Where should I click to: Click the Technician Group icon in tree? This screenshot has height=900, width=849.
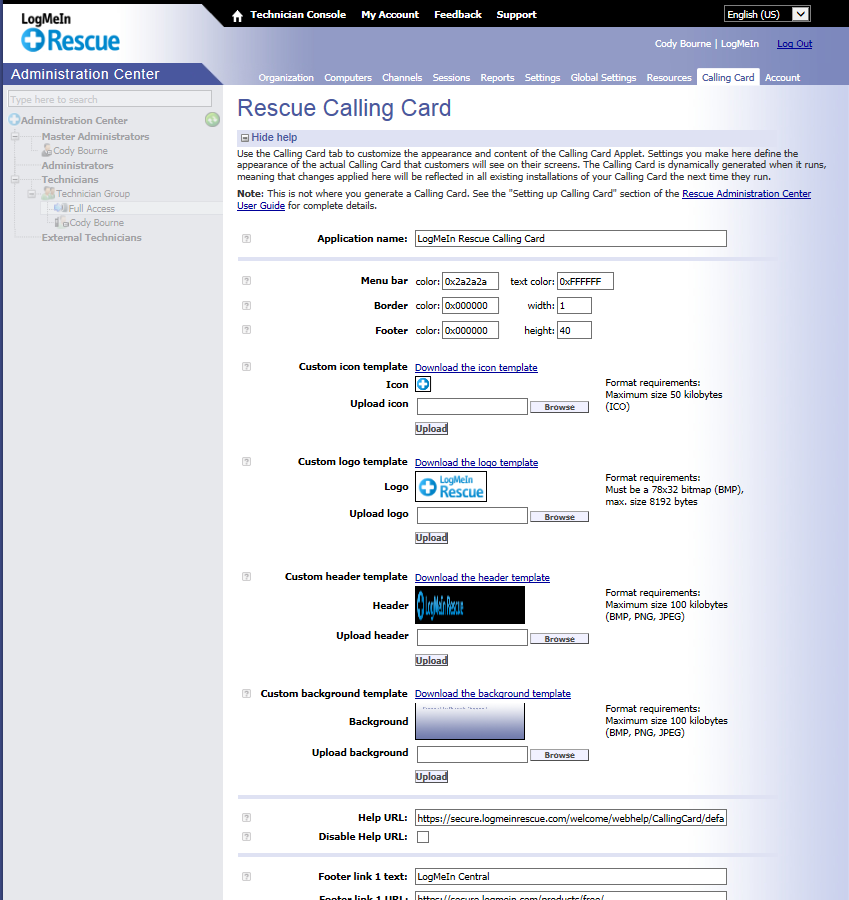(49, 193)
